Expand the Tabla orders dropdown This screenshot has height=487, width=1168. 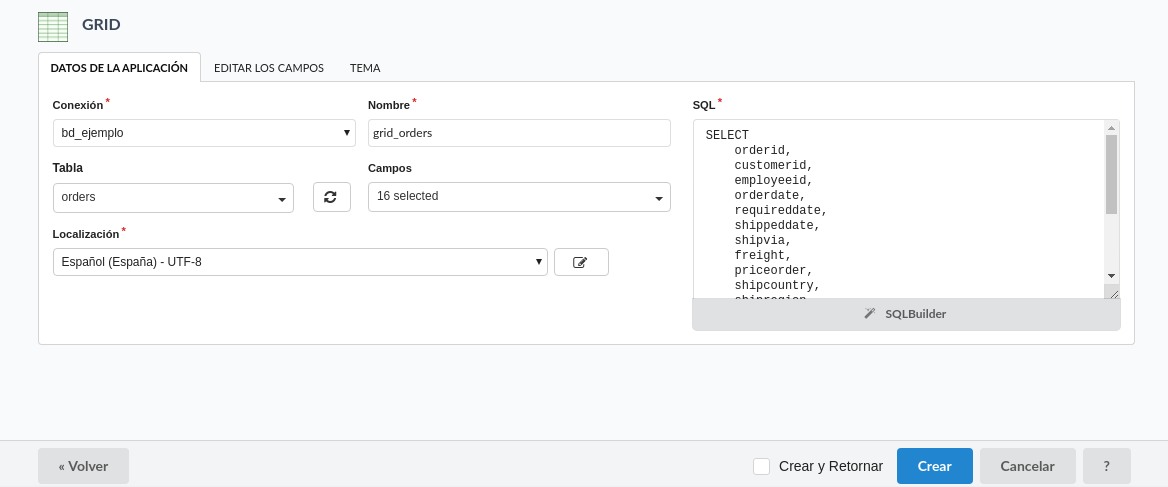pyautogui.click(x=173, y=198)
